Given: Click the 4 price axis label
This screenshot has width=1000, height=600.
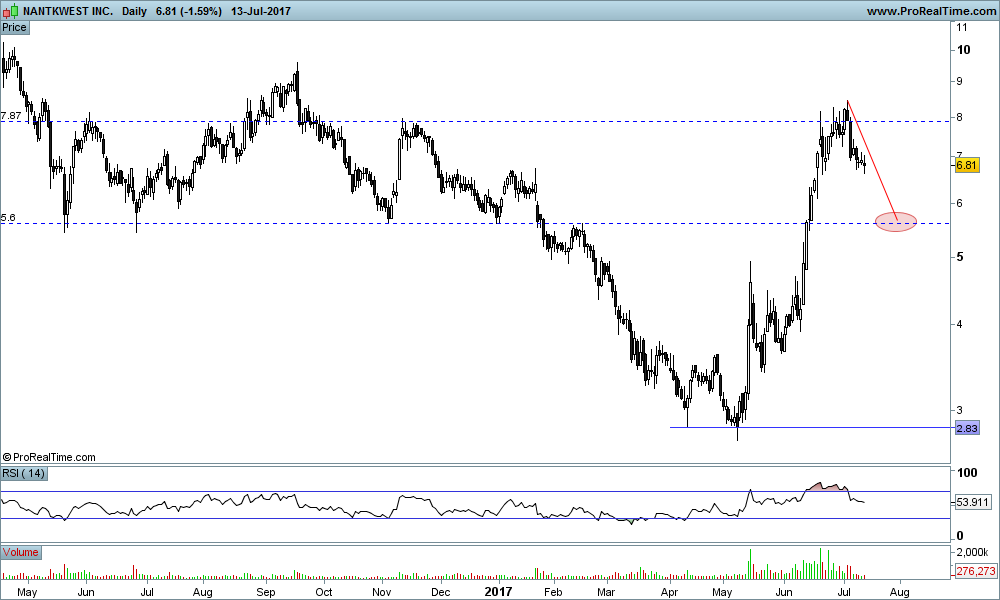Looking at the screenshot, I should coord(959,324).
